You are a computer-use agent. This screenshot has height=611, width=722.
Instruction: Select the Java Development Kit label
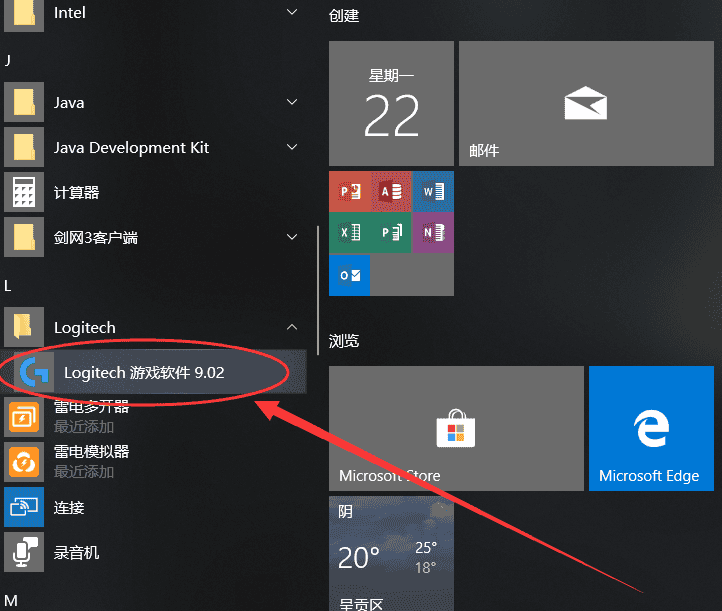131,147
